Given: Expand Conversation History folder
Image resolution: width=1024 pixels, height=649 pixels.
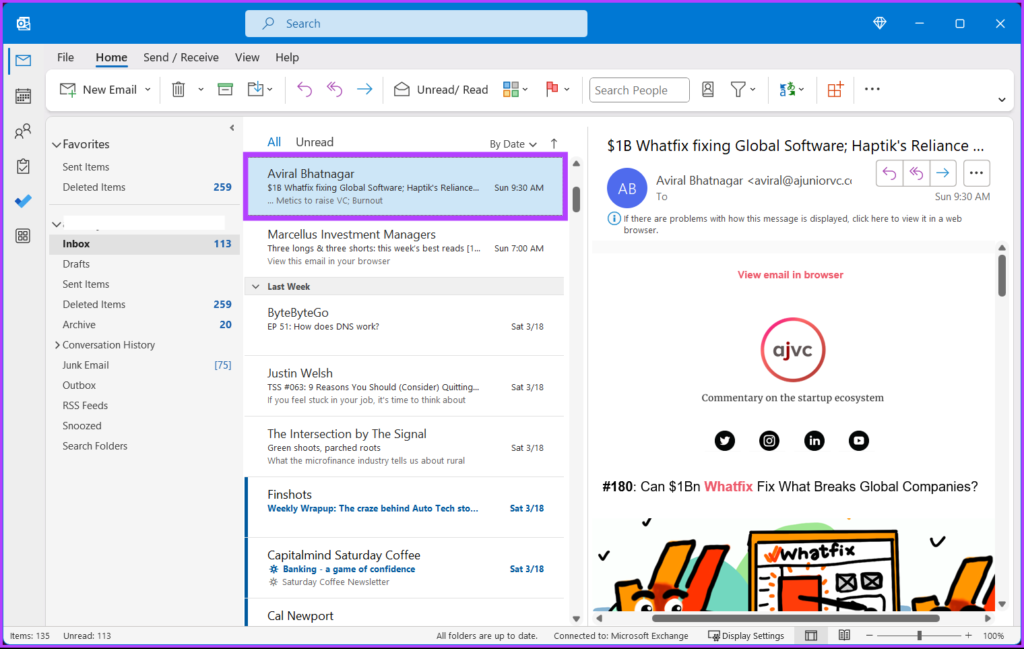Looking at the screenshot, I should click(x=57, y=345).
